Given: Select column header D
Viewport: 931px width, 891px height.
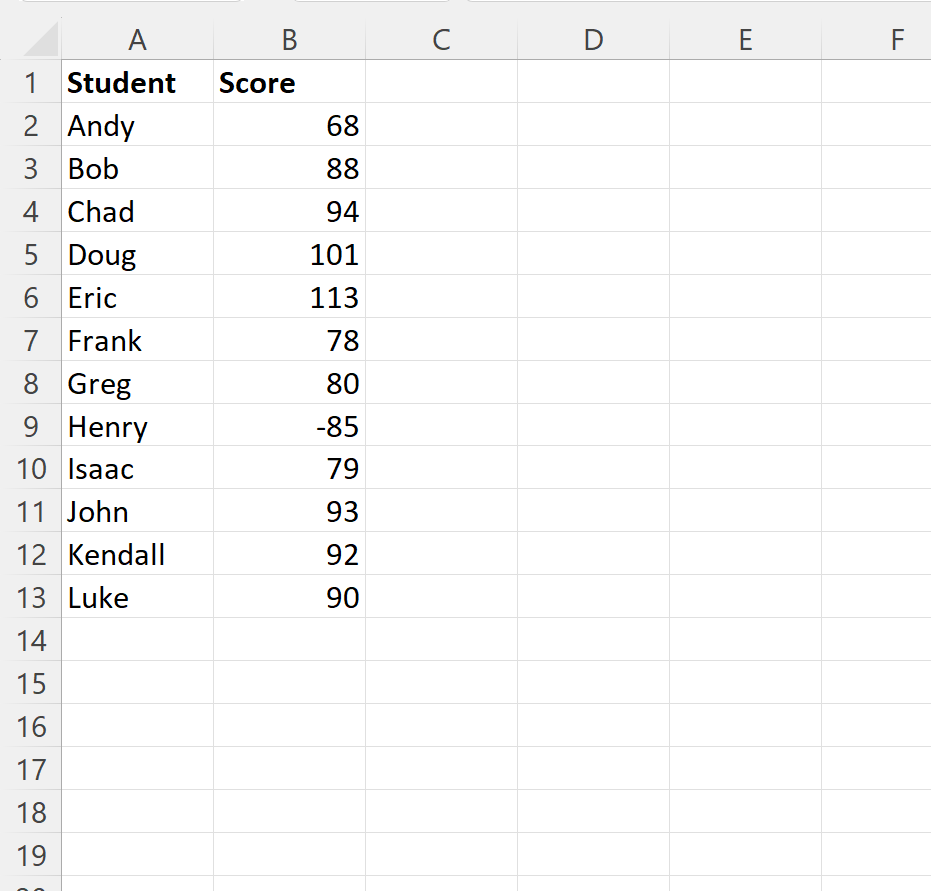Looking at the screenshot, I should [593, 40].
